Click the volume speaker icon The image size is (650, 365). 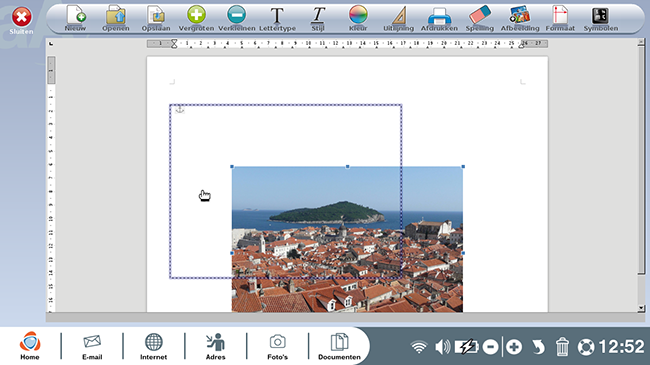click(443, 347)
